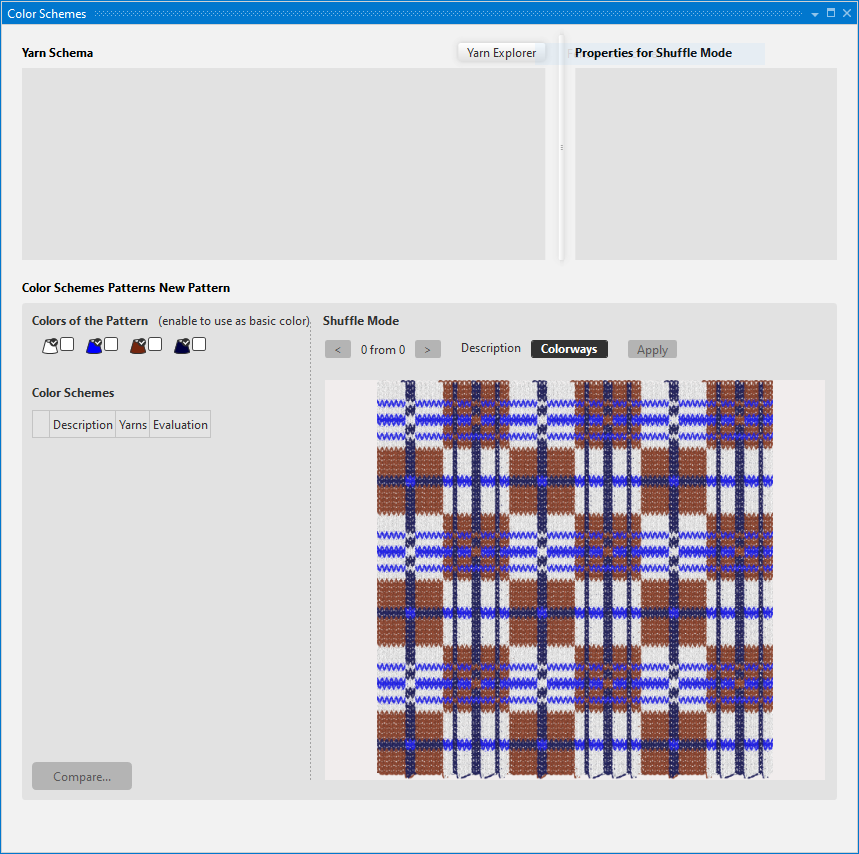This screenshot has width=859, height=854.
Task: Enable white yarn as basic color
Action: (x=67, y=344)
